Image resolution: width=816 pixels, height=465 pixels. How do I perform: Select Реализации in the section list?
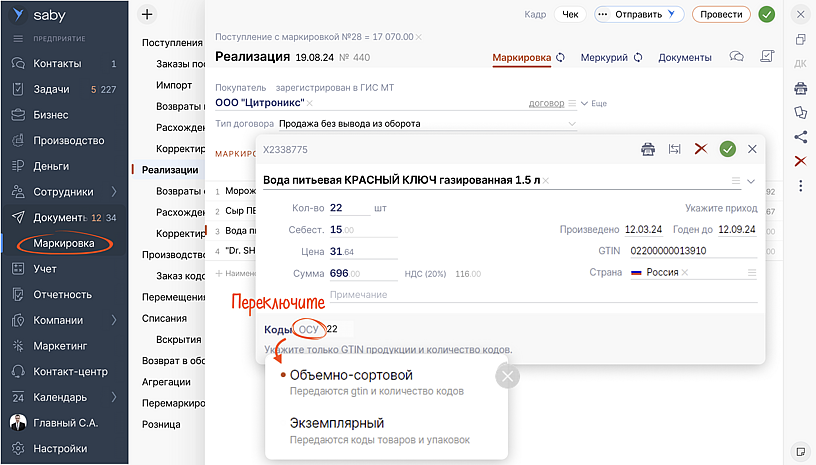[170, 169]
